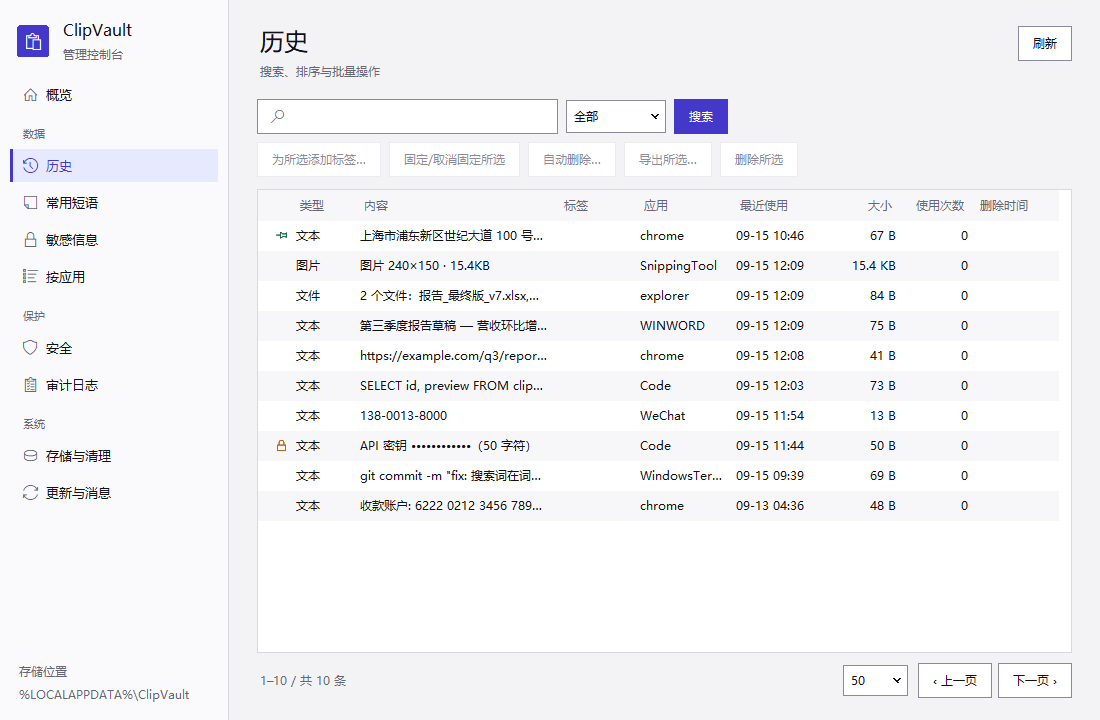Click the history clock icon in sidebar
The width and height of the screenshot is (1100, 720).
30,166
